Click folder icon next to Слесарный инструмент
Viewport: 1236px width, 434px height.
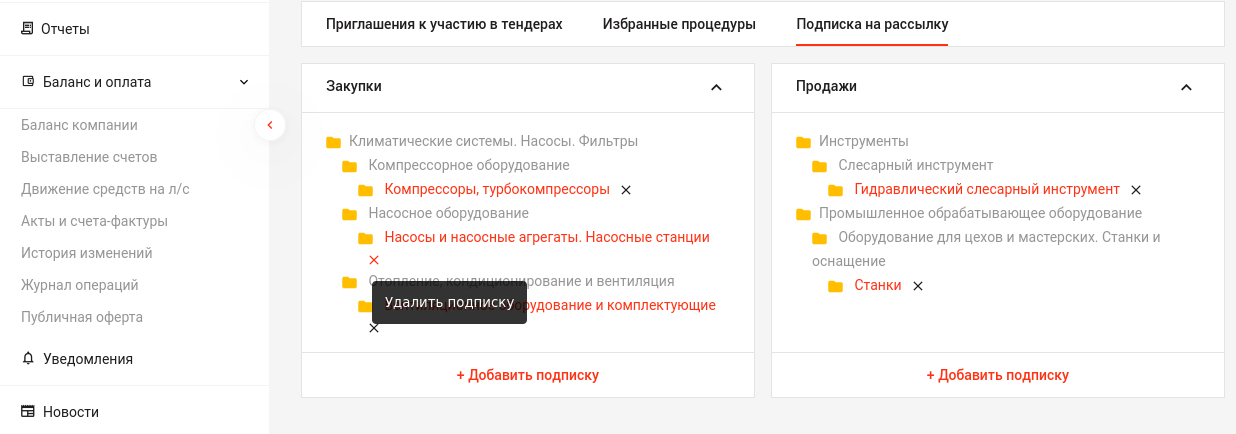click(x=819, y=166)
